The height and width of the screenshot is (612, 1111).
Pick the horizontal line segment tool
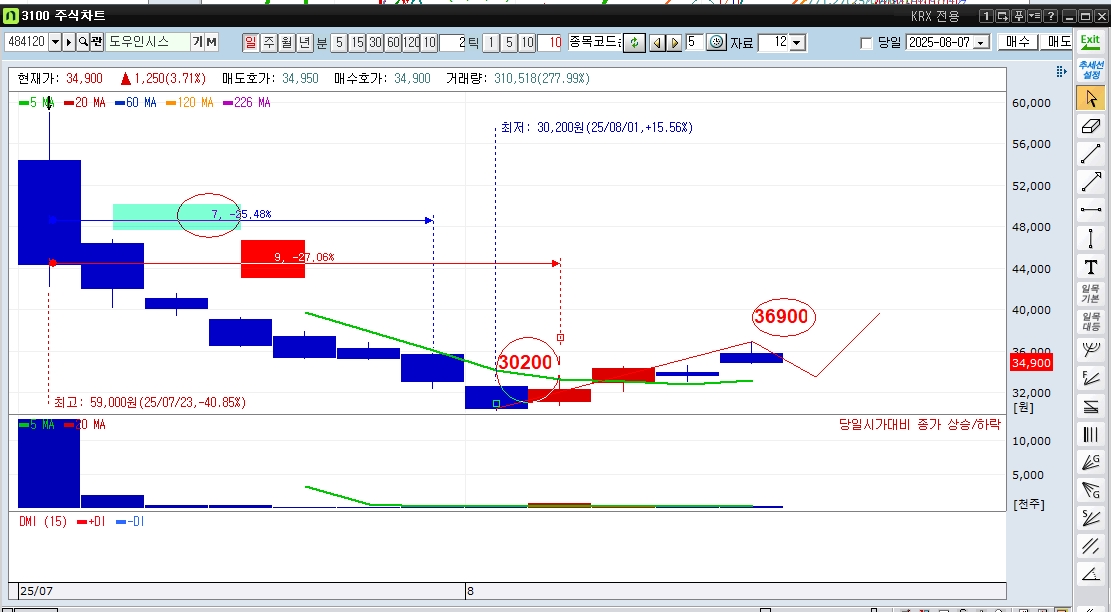[1090, 210]
